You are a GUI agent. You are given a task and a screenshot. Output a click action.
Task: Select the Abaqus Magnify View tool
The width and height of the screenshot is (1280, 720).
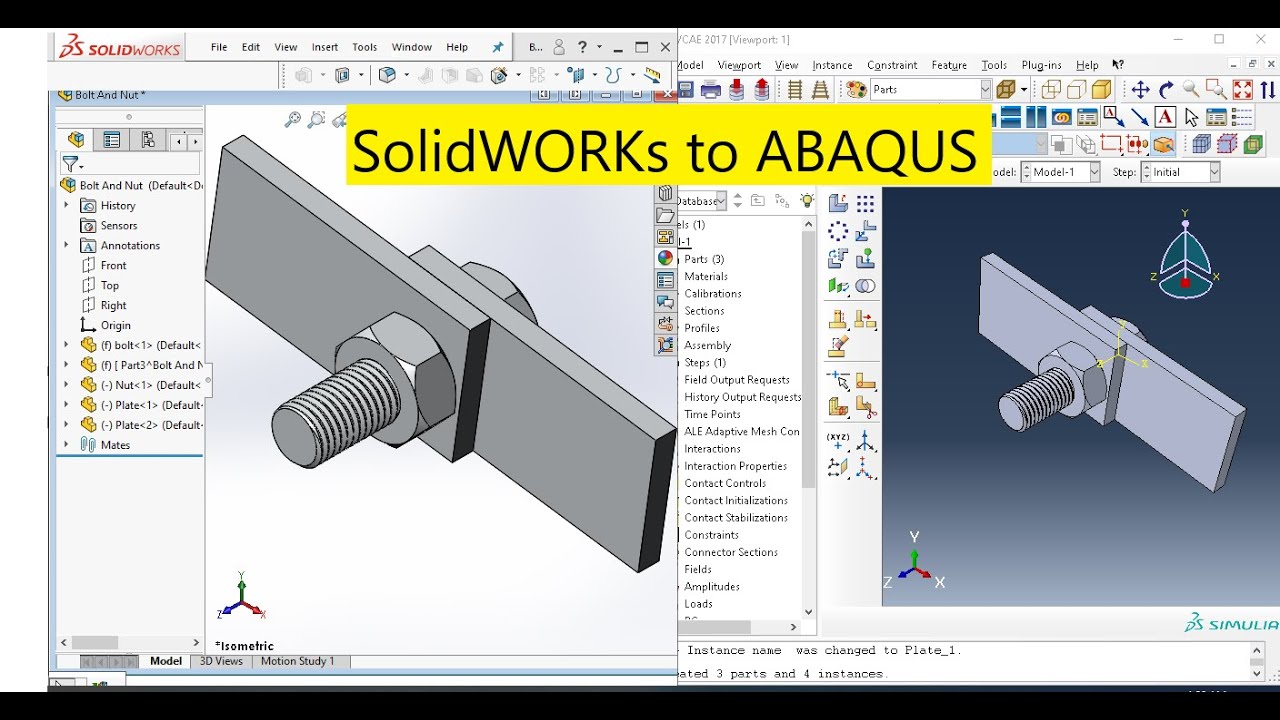(x=1190, y=90)
